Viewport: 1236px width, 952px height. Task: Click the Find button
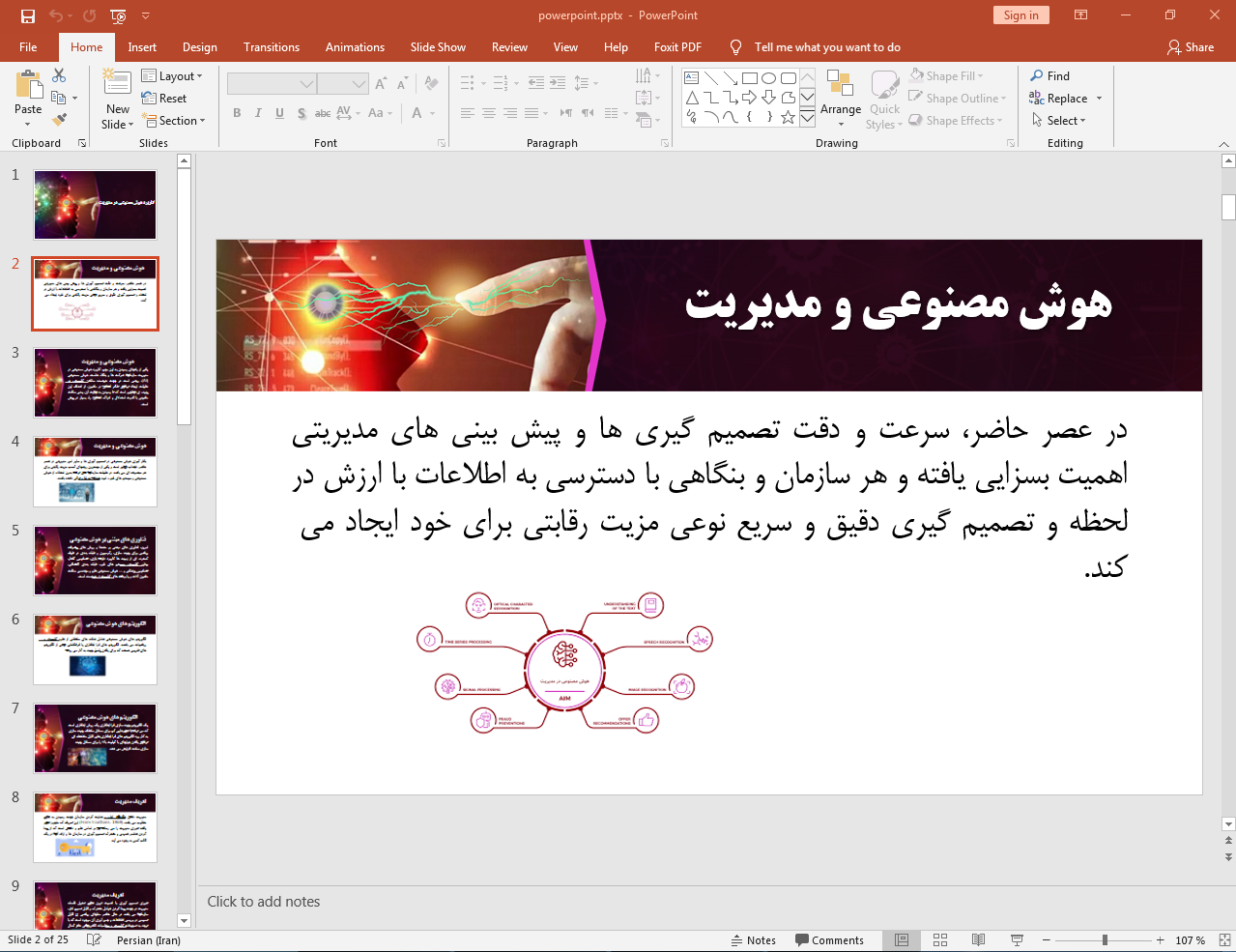pos(1050,76)
